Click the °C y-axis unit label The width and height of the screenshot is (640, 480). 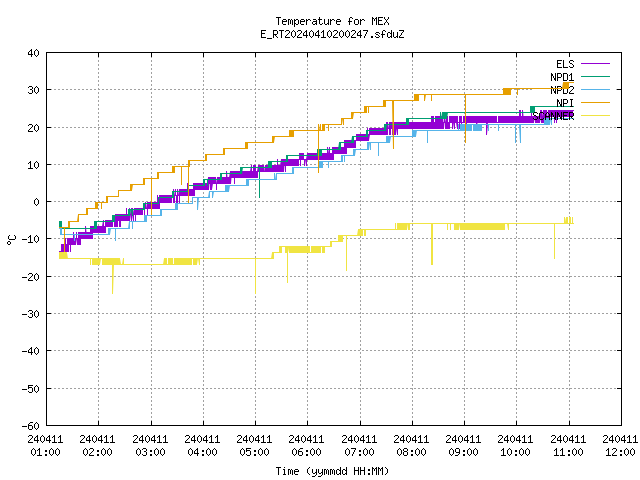coord(11,240)
